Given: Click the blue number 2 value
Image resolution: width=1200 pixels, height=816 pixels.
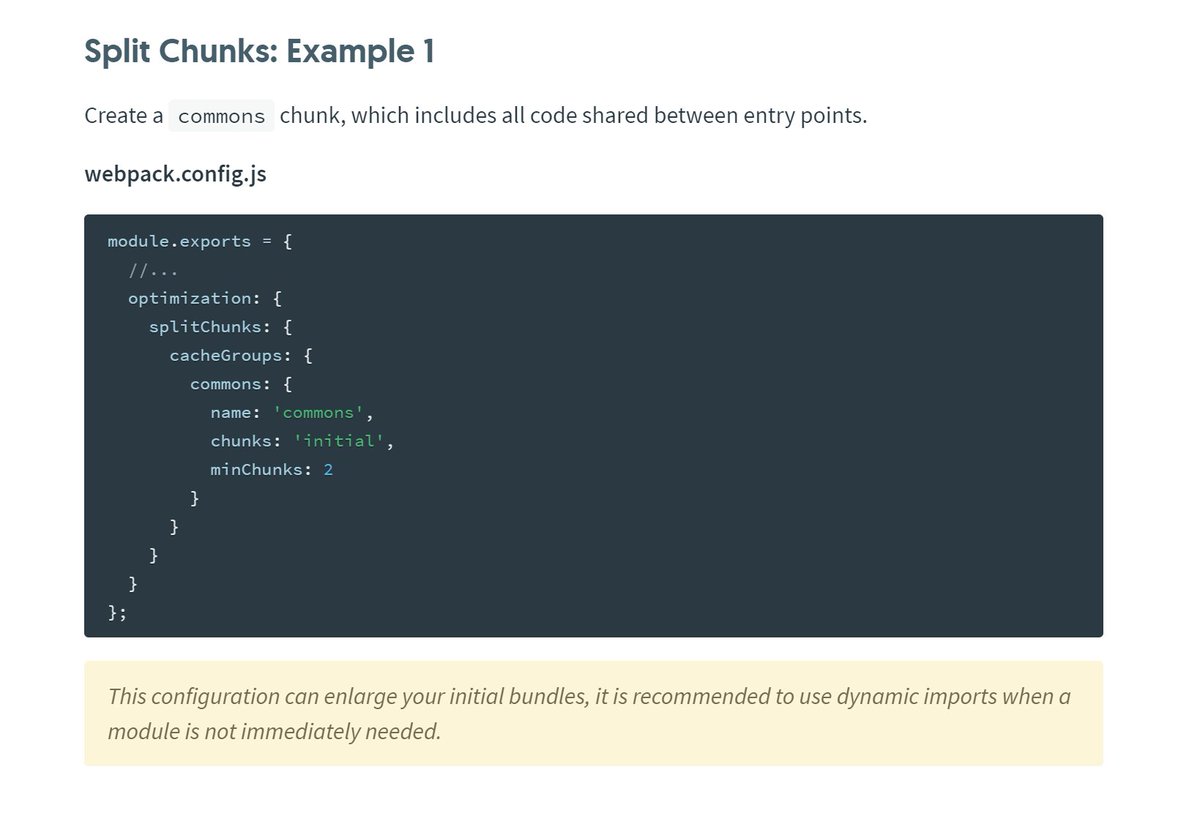Looking at the screenshot, I should (328, 469).
